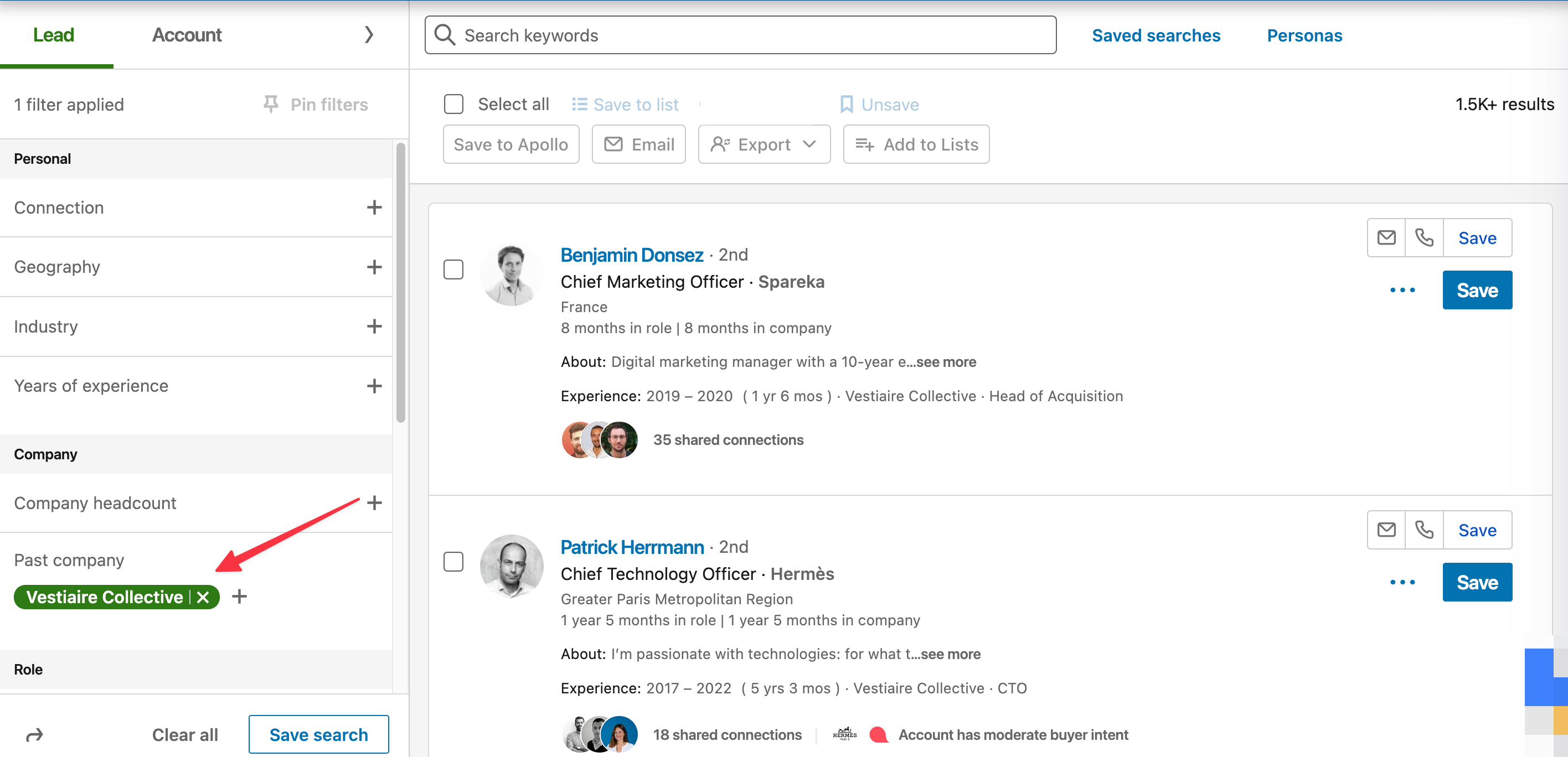Click blue Save button for Benjamin Donsez
The width and height of the screenshot is (1568, 757).
[x=1477, y=289]
